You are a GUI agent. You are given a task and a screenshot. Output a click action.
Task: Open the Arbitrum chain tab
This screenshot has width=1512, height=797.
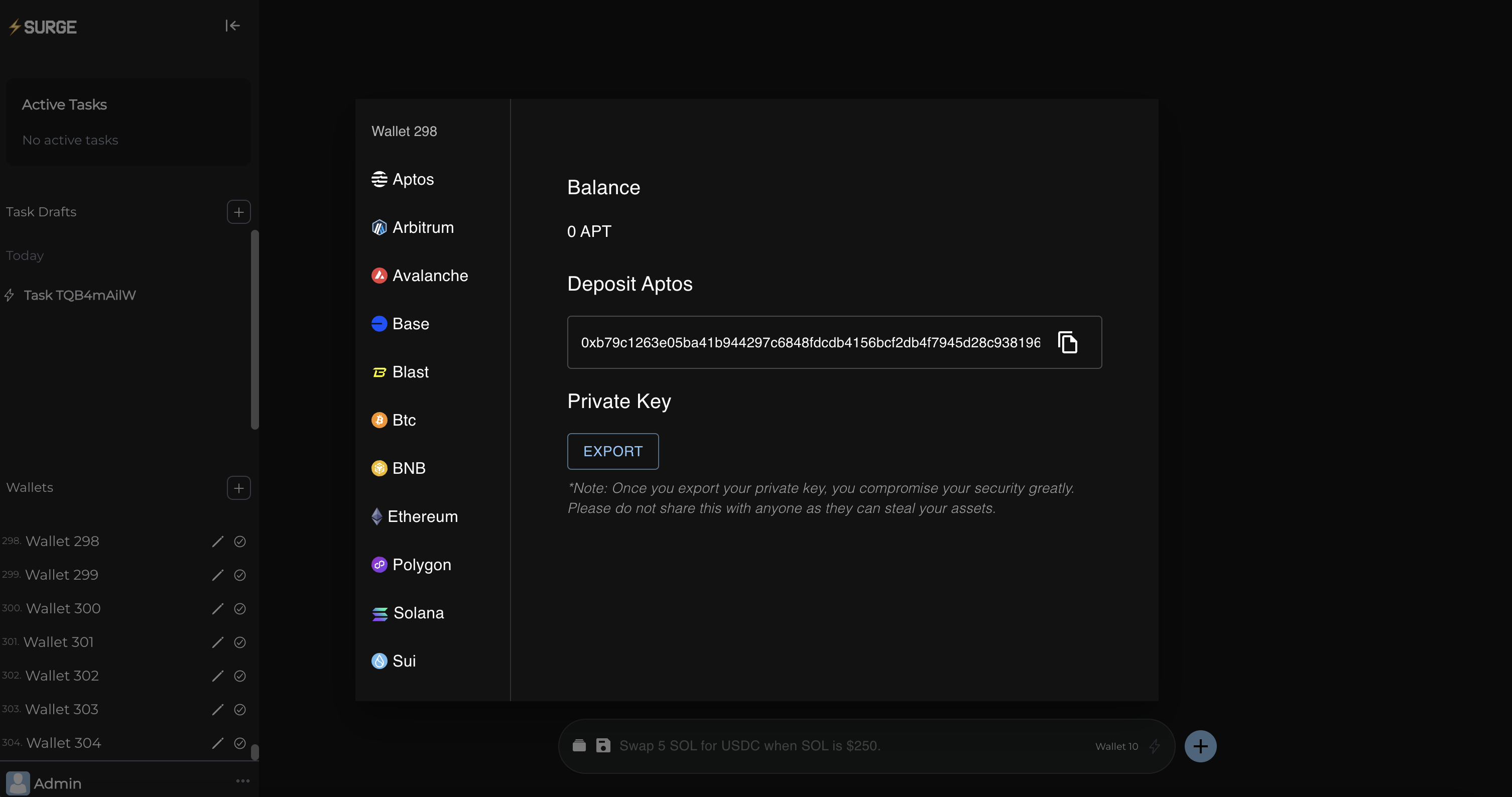423,227
